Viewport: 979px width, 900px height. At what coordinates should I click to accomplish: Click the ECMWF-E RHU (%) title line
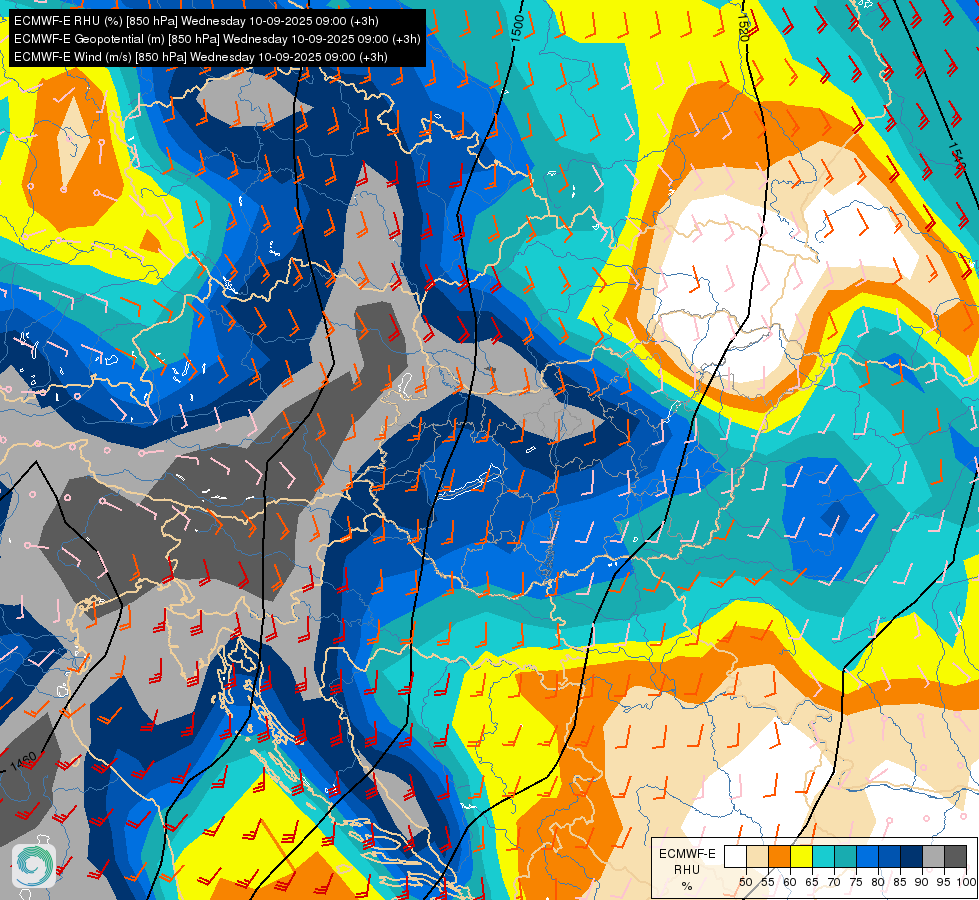pyautogui.click(x=196, y=21)
